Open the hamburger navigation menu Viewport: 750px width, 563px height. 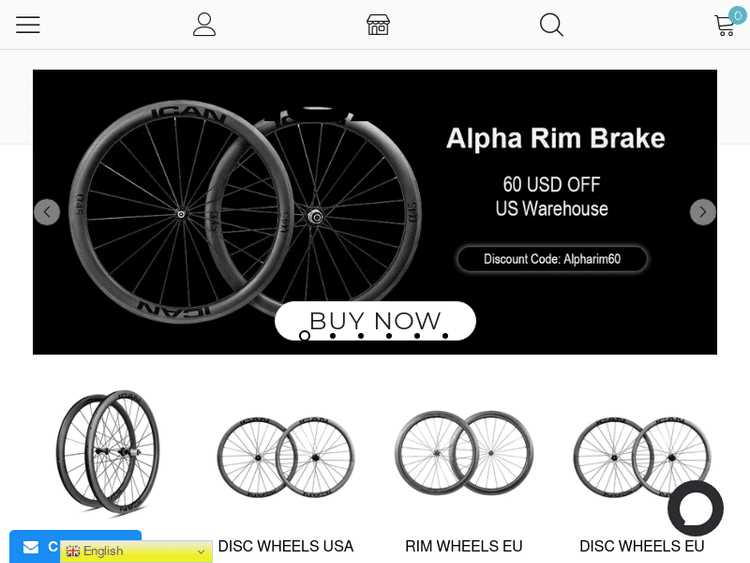28,25
